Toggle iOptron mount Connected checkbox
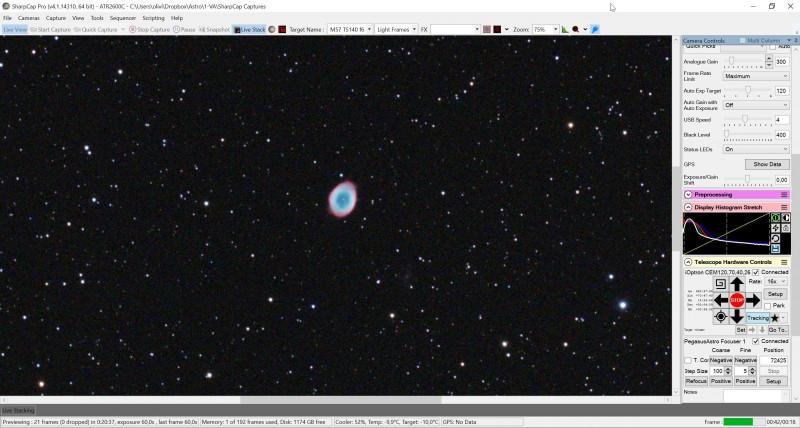The height and width of the screenshot is (428, 800). (756, 272)
